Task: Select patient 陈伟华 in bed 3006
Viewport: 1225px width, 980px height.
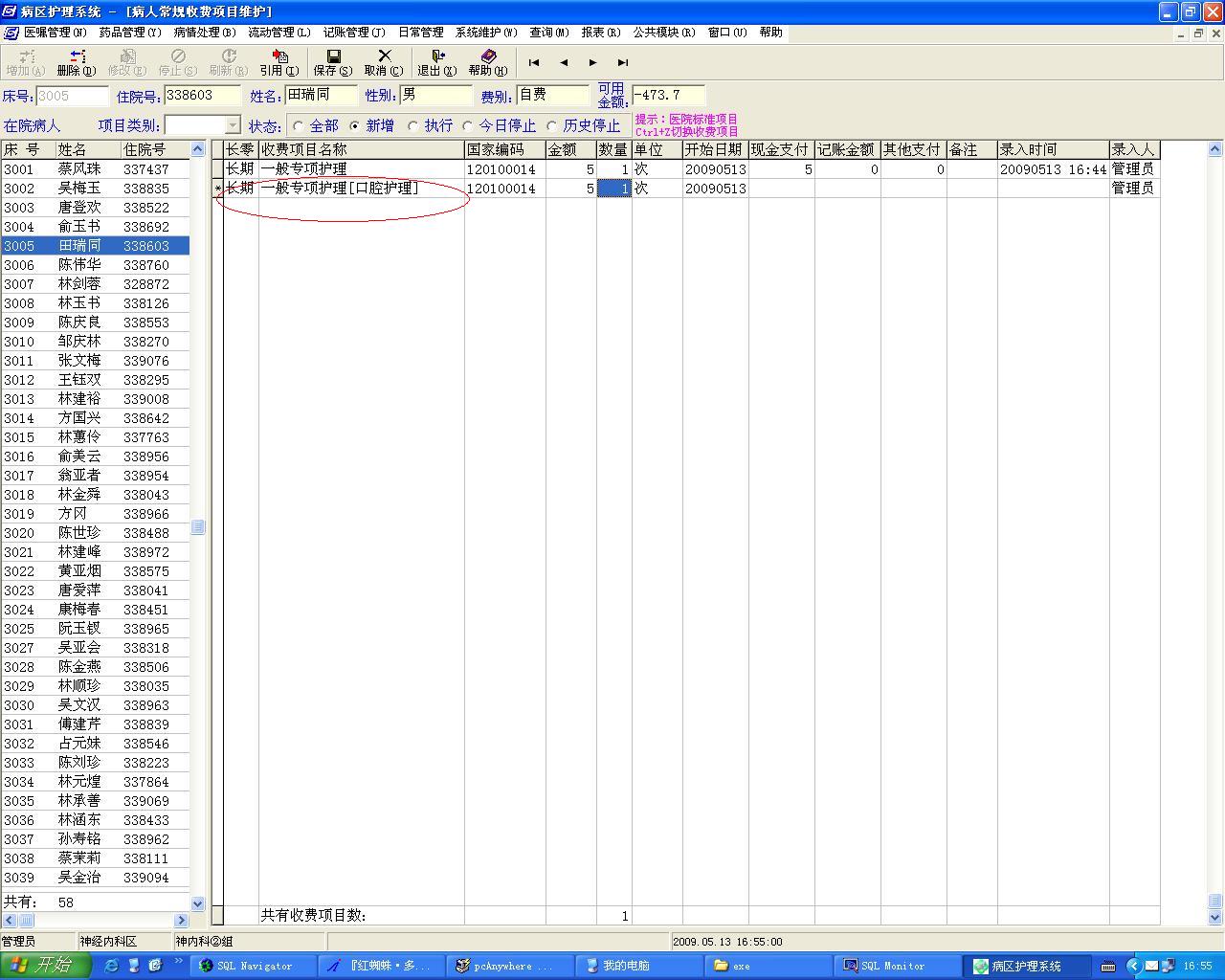Action: point(95,265)
